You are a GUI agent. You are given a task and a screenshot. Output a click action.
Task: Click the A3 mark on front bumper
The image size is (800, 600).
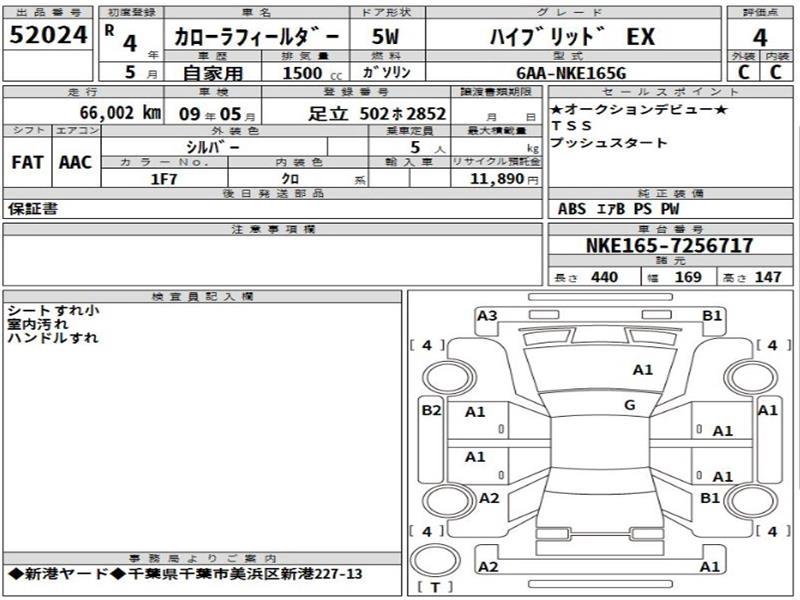tap(487, 316)
